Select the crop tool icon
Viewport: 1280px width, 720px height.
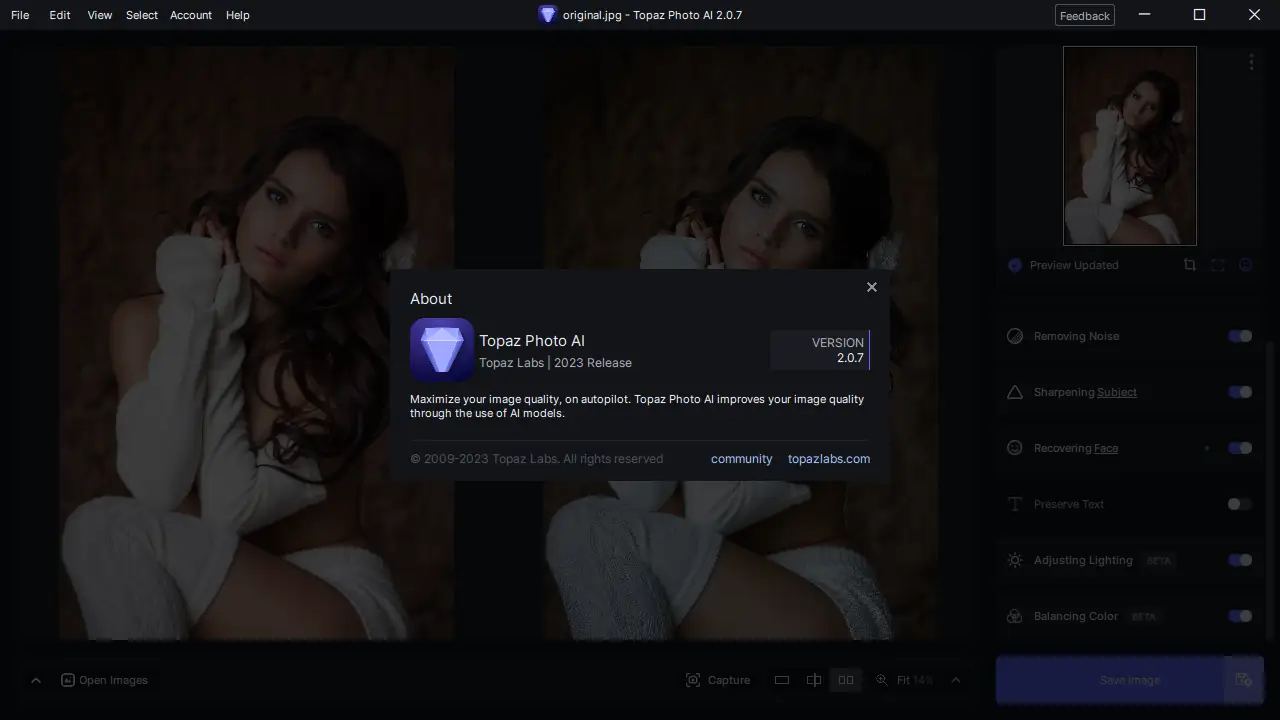1189,265
